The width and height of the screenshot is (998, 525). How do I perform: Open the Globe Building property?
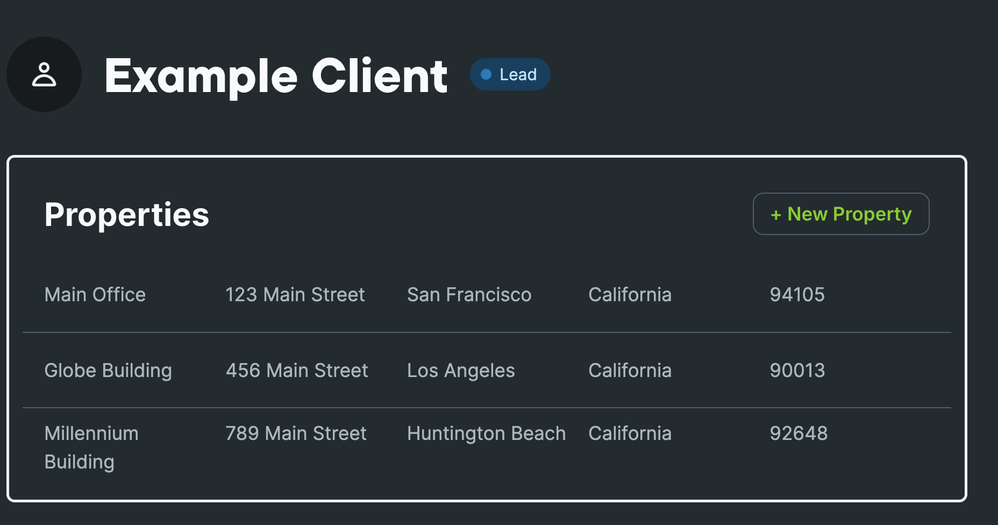coord(108,371)
